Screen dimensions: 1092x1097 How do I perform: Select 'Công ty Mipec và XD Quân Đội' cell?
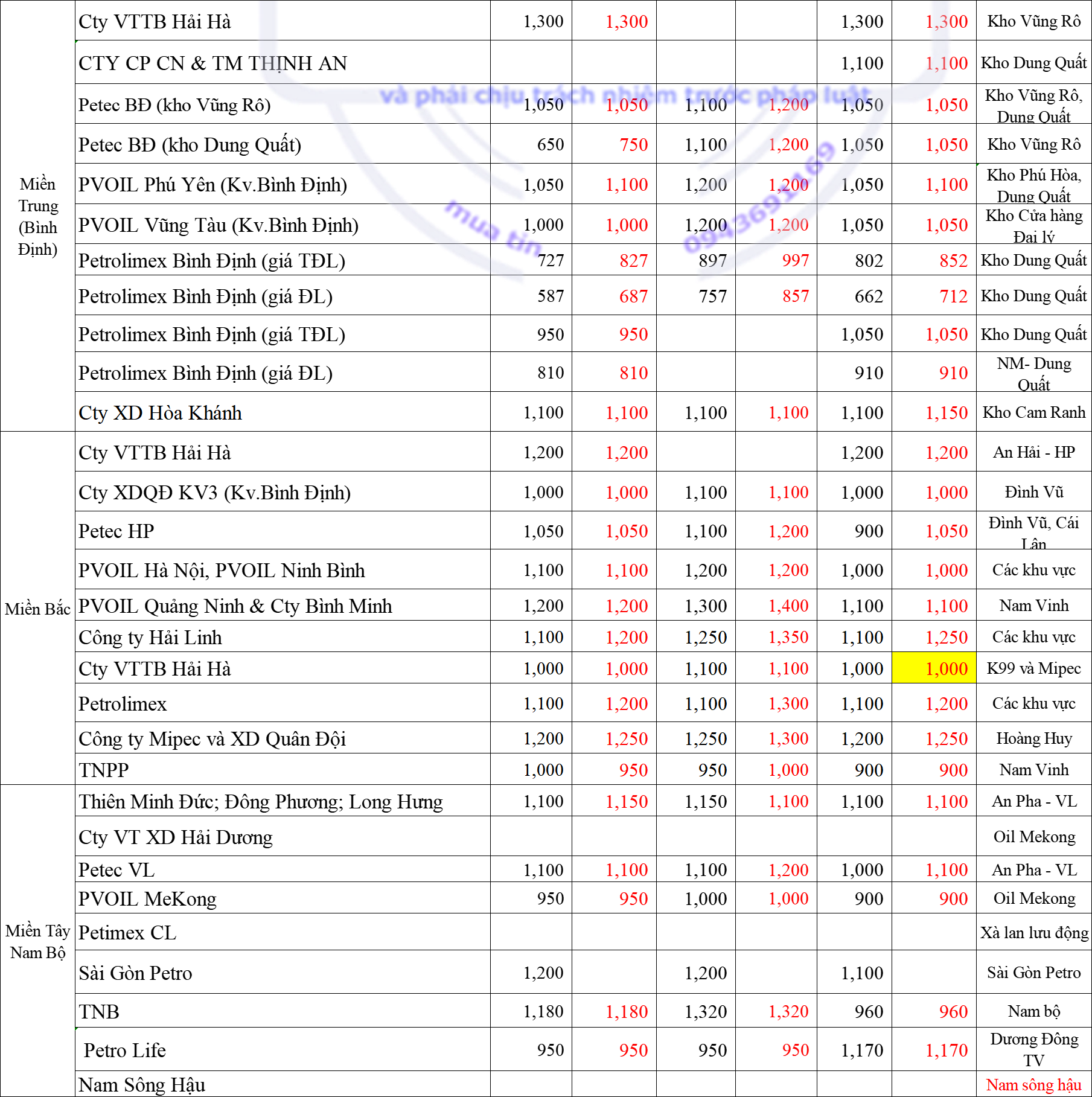pyautogui.click(x=283, y=738)
